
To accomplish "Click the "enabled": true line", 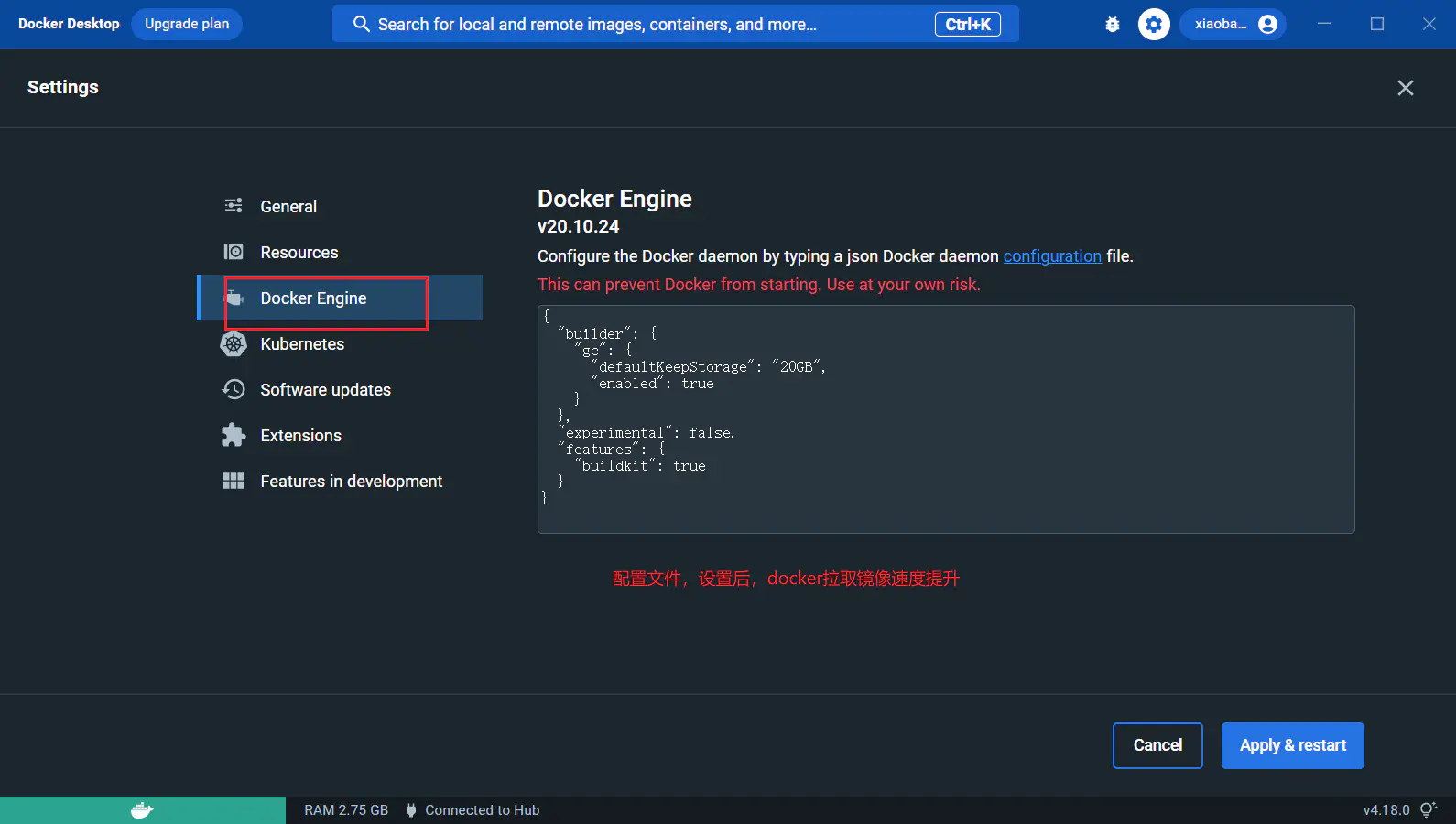I will tap(653, 383).
